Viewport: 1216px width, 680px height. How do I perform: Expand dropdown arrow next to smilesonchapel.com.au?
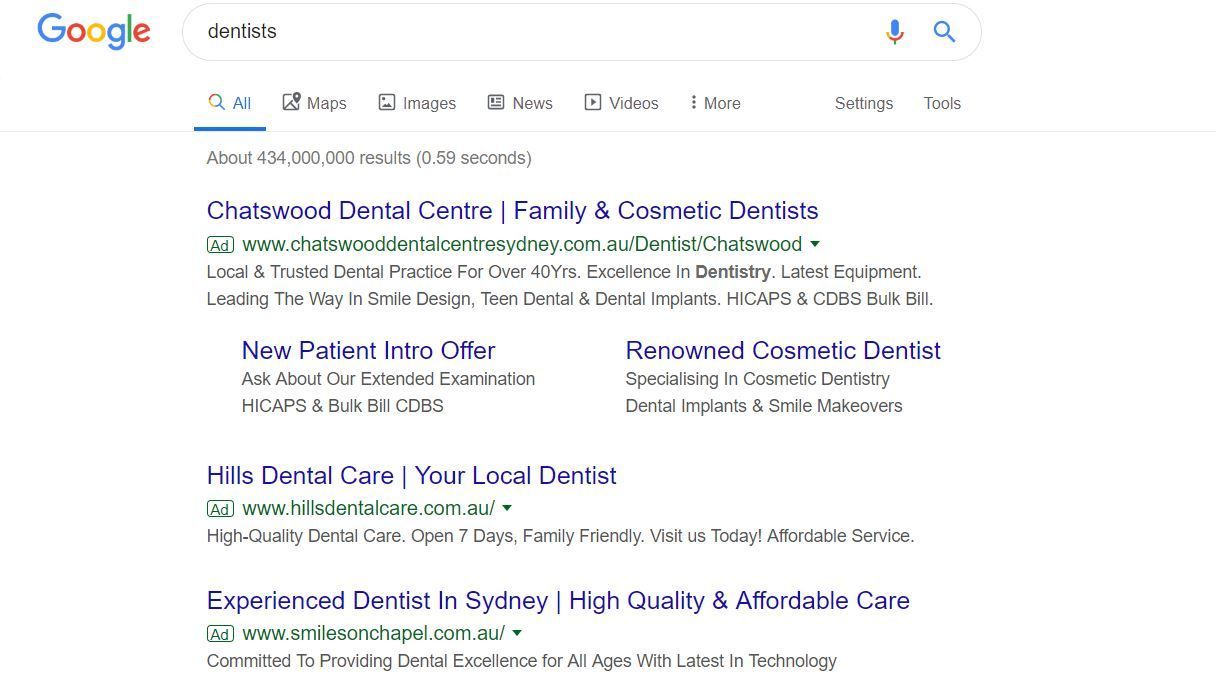click(x=517, y=633)
